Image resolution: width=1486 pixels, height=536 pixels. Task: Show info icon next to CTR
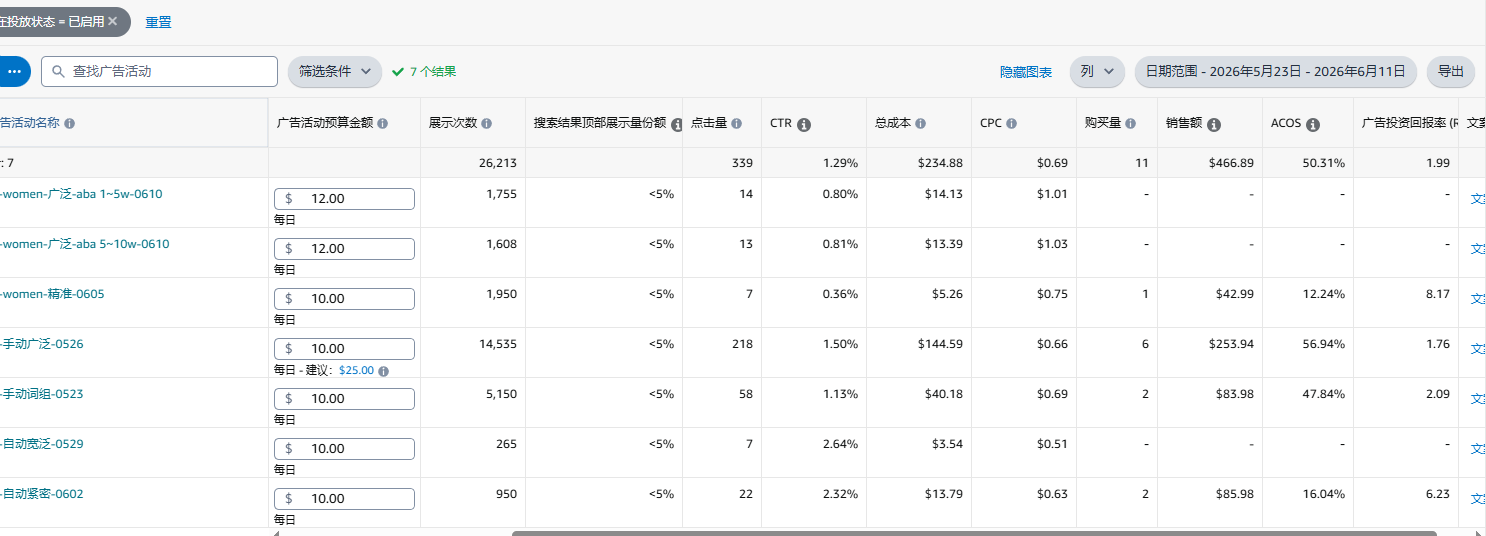804,124
